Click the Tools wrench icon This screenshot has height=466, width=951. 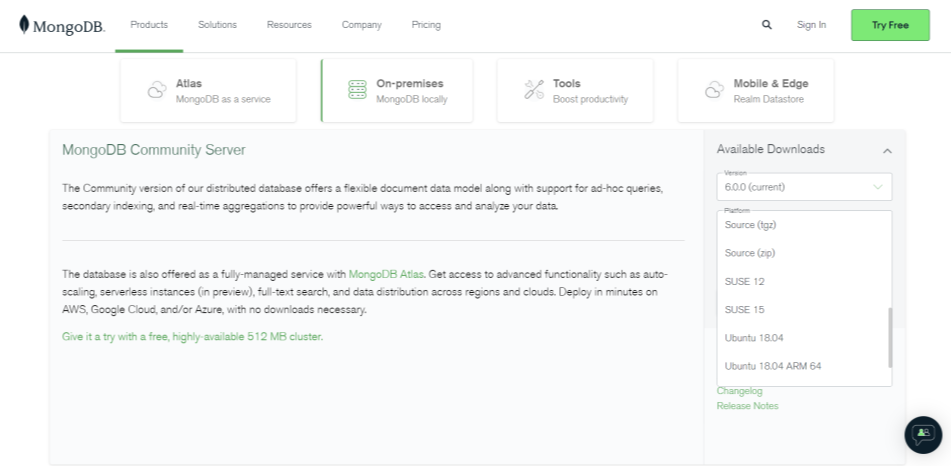[534, 90]
